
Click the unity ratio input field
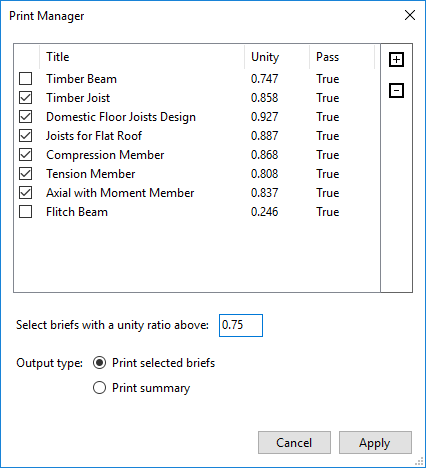pos(241,325)
